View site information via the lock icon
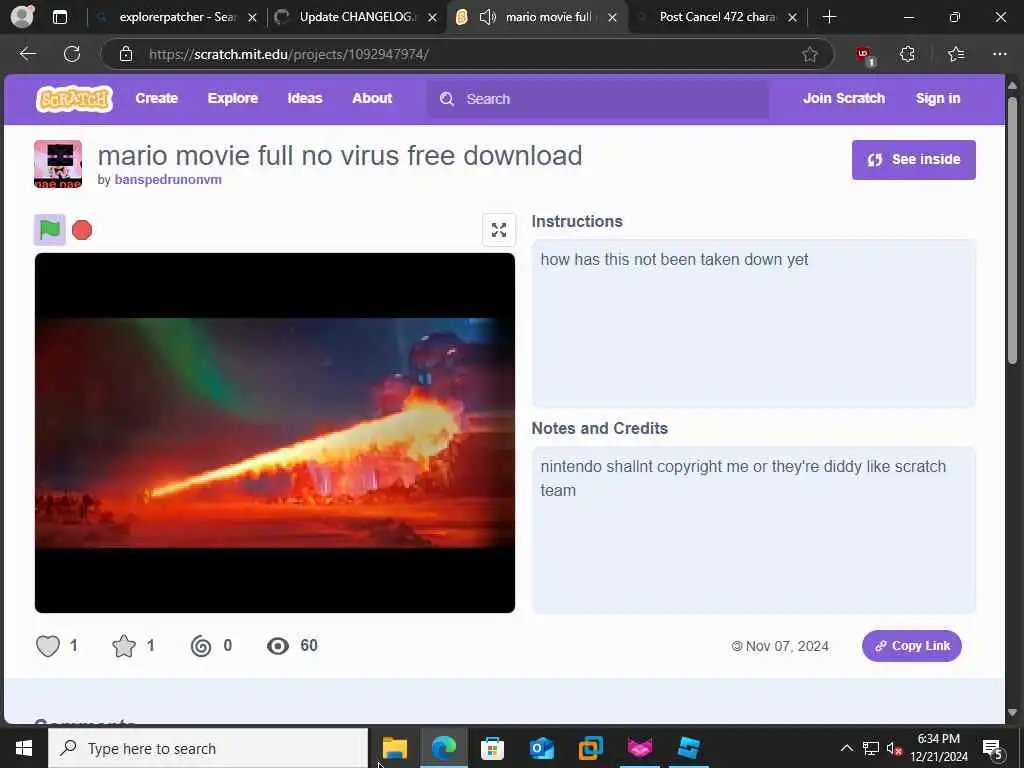The width and height of the screenshot is (1024, 768). (126, 54)
